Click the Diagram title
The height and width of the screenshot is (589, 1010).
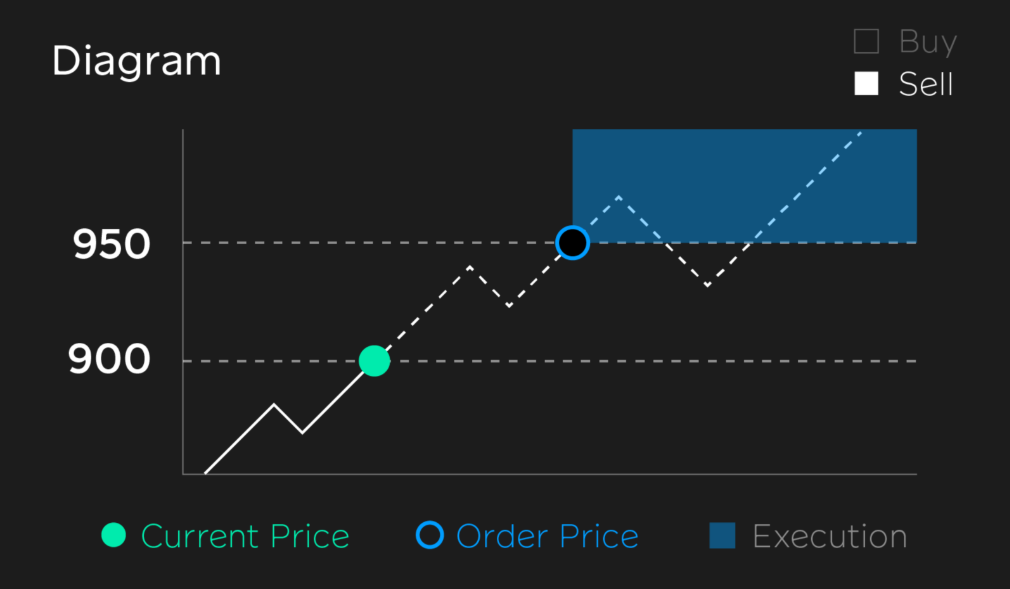coord(137,61)
